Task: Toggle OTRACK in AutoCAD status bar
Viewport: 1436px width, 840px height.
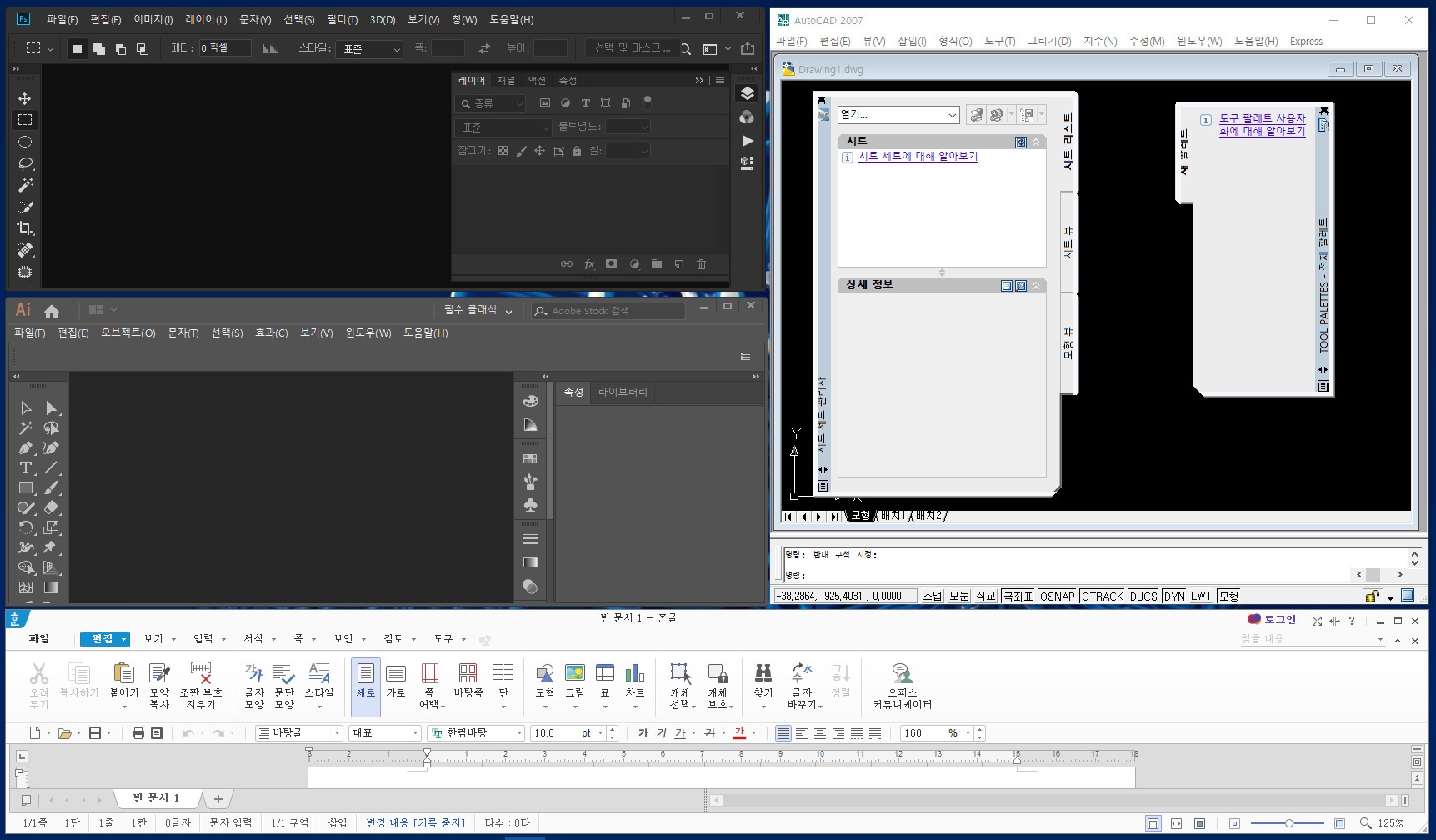Action: 1103,597
